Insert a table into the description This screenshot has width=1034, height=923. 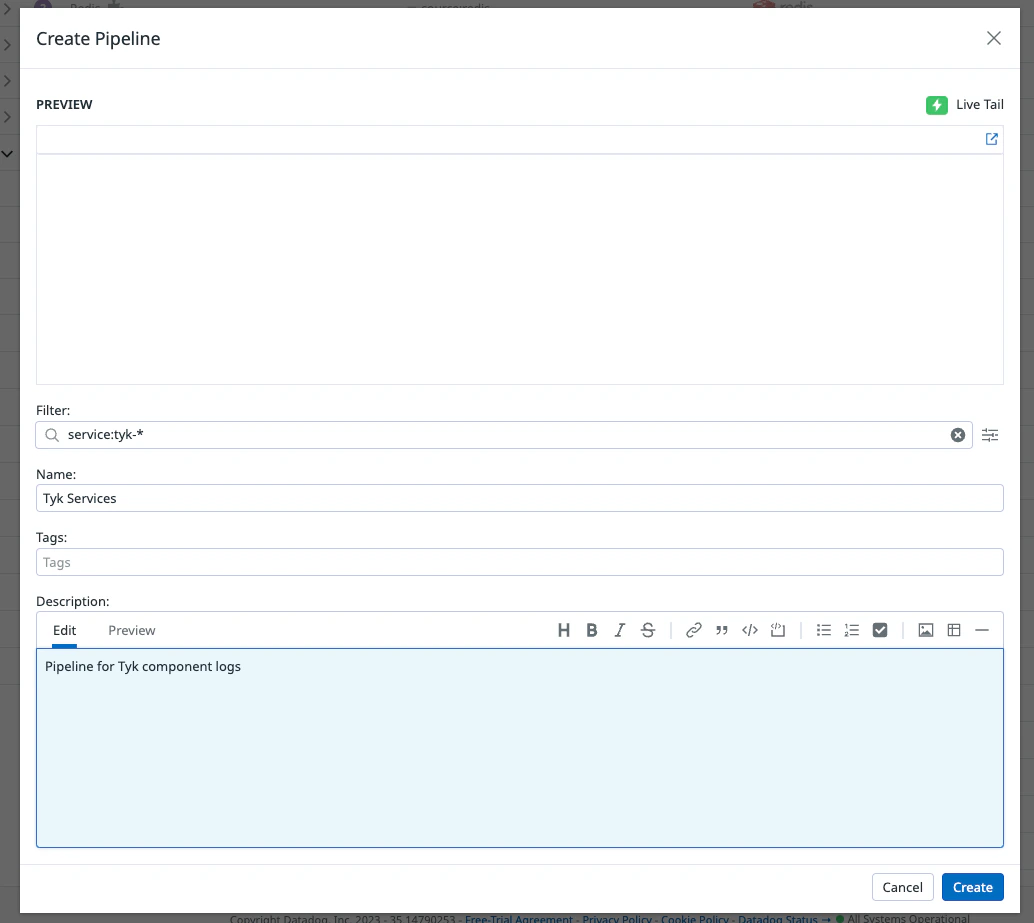953,630
